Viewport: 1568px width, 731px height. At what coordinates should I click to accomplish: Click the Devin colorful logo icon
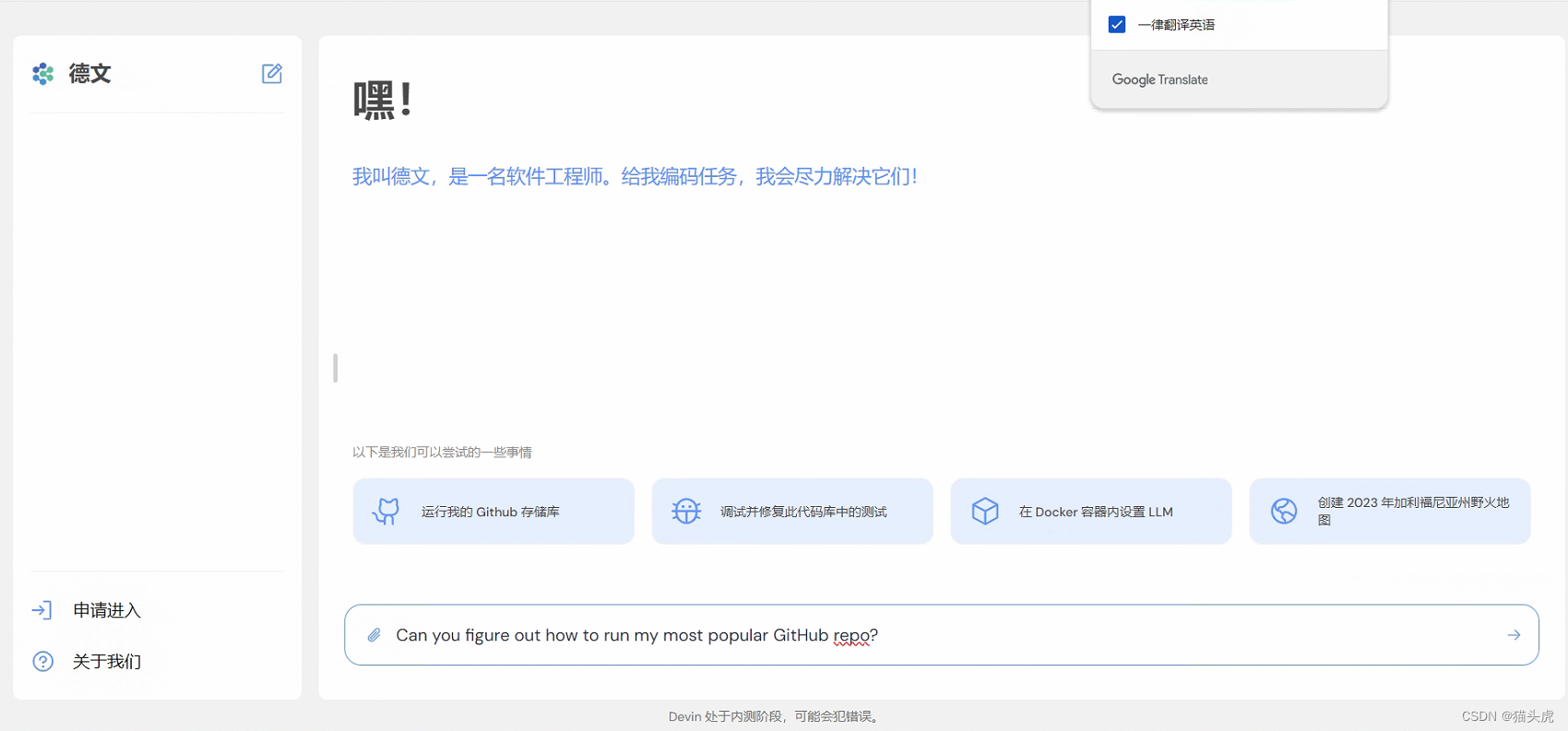42,74
